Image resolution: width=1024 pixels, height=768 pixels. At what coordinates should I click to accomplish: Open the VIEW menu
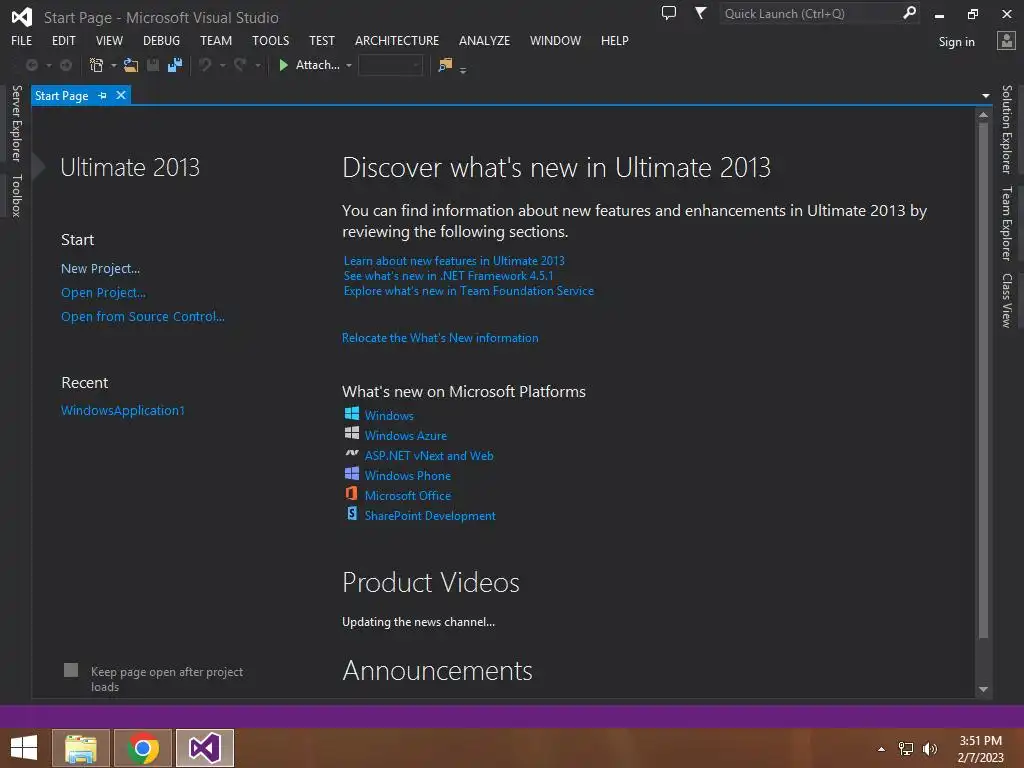click(x=109, y=40)
